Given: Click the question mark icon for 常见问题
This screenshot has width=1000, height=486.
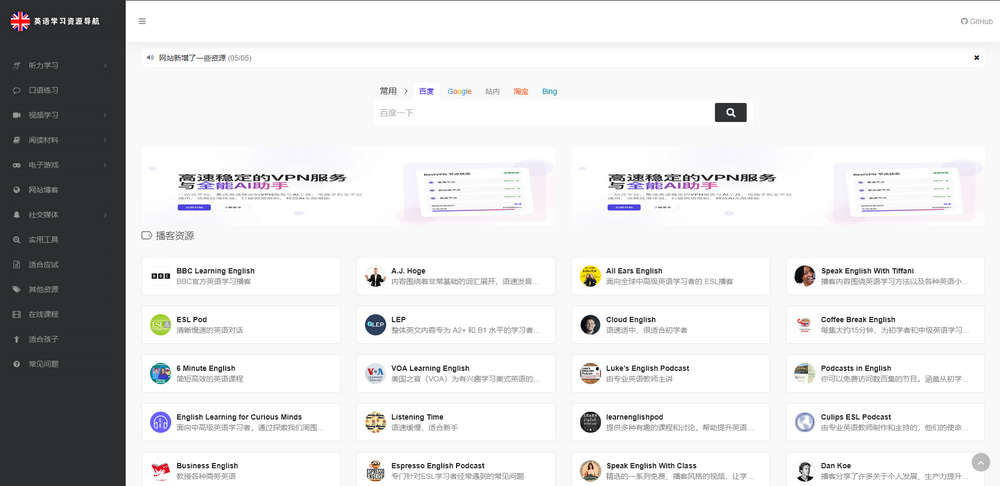Looking at the screenshot, I should [17, 364].
